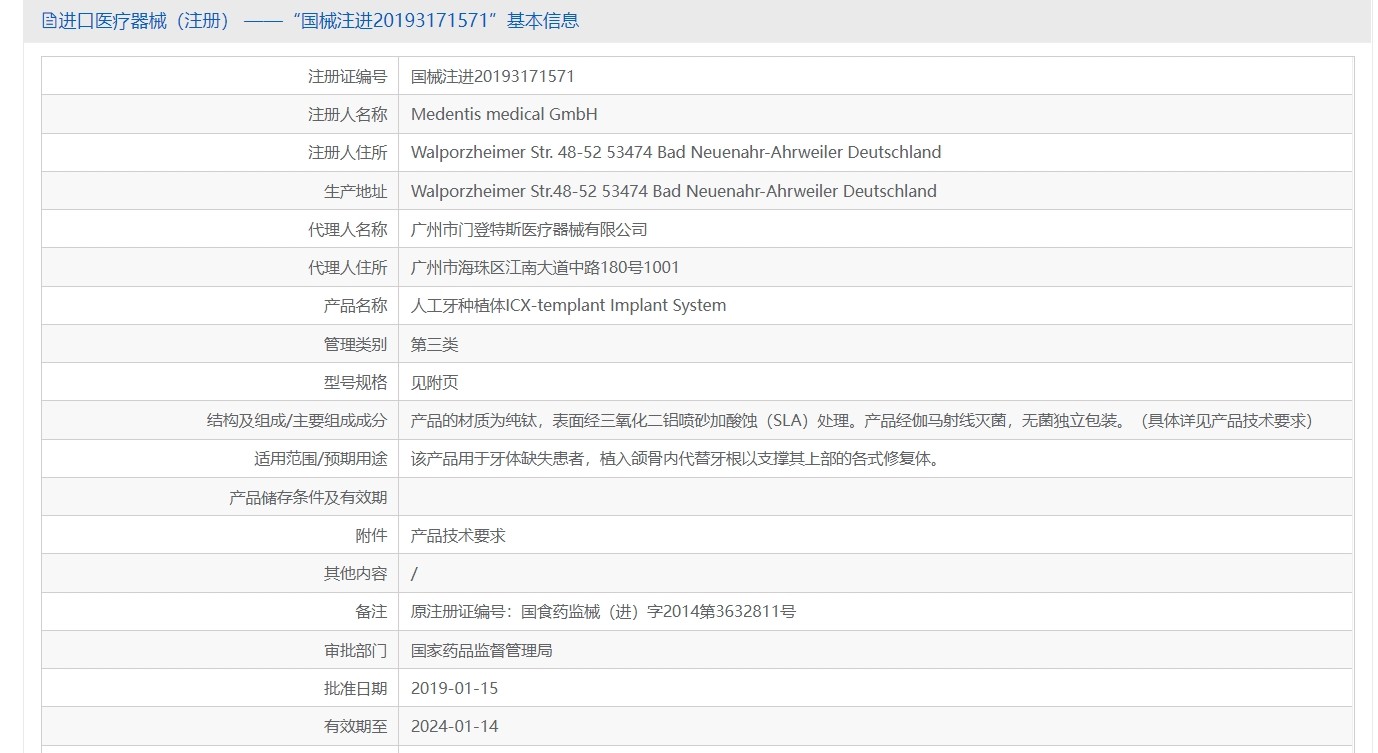
Task: Click the 审批部门 label
Action: (355, 650)
